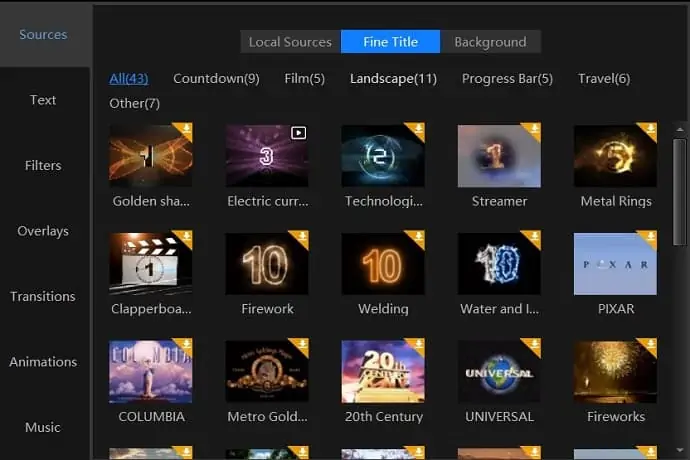Select the Metal Rings thumbnail
The image size is (690, 460).
pyautogui.click(x=615, y=156)
